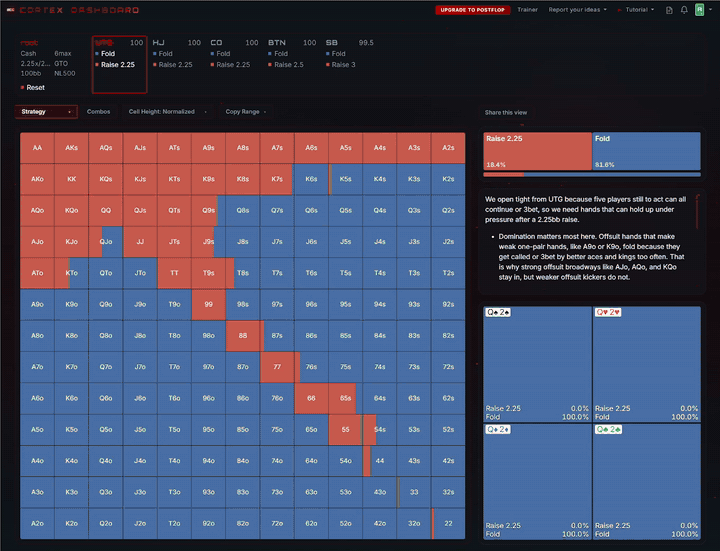The height and width of the screenshot is (551, 720).
Task: Select the 54s cell
Action: [x=380, y=429]
